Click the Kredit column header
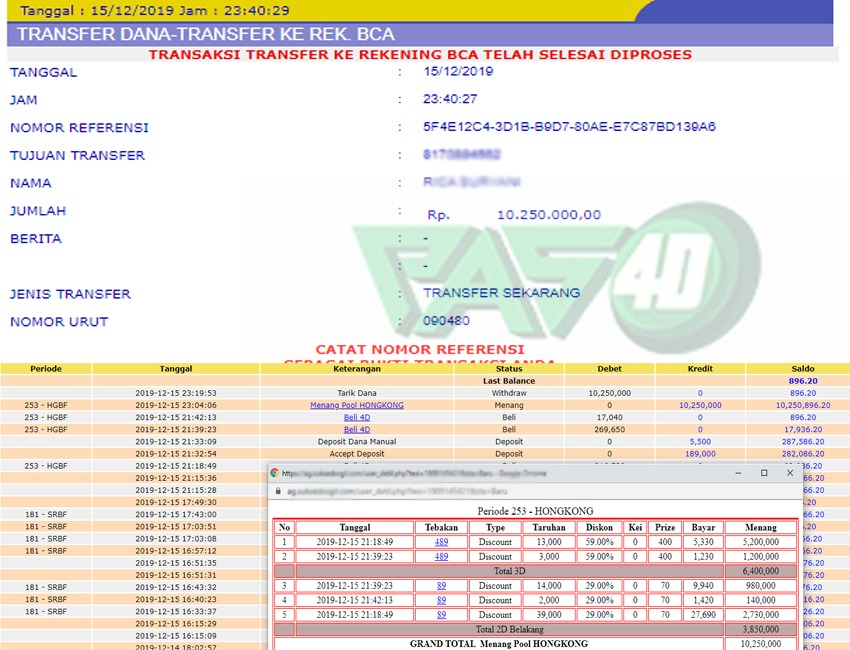The image size is (850, 650). pos(700,369)
